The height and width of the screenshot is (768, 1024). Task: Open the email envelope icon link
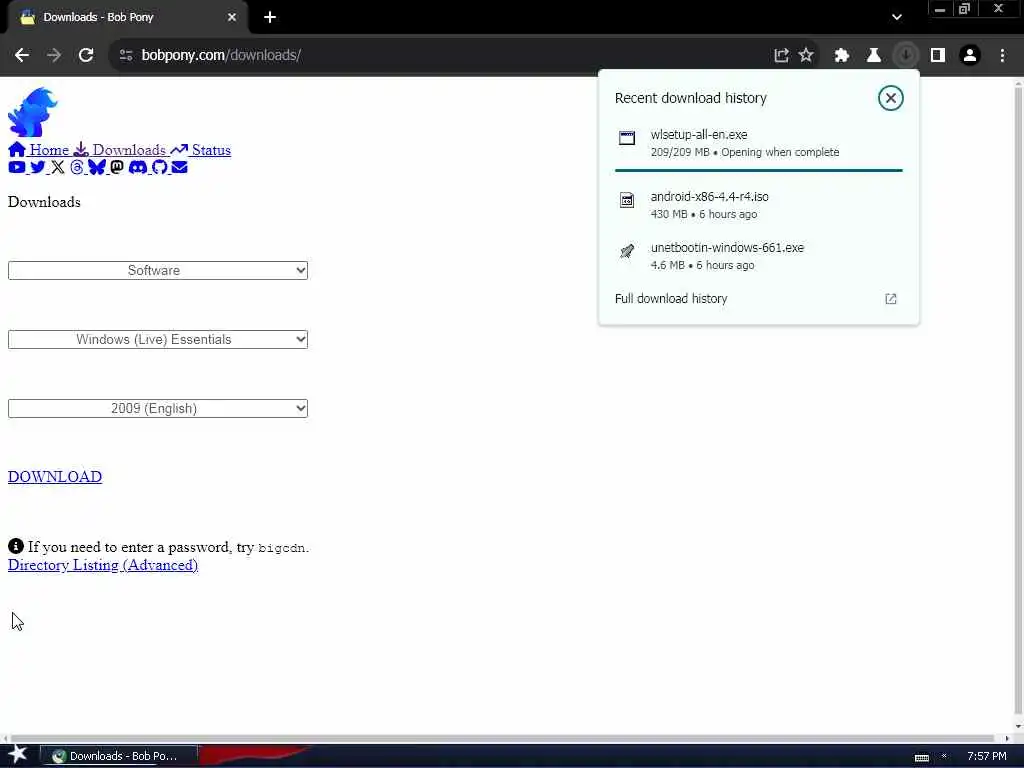point(180,167)
